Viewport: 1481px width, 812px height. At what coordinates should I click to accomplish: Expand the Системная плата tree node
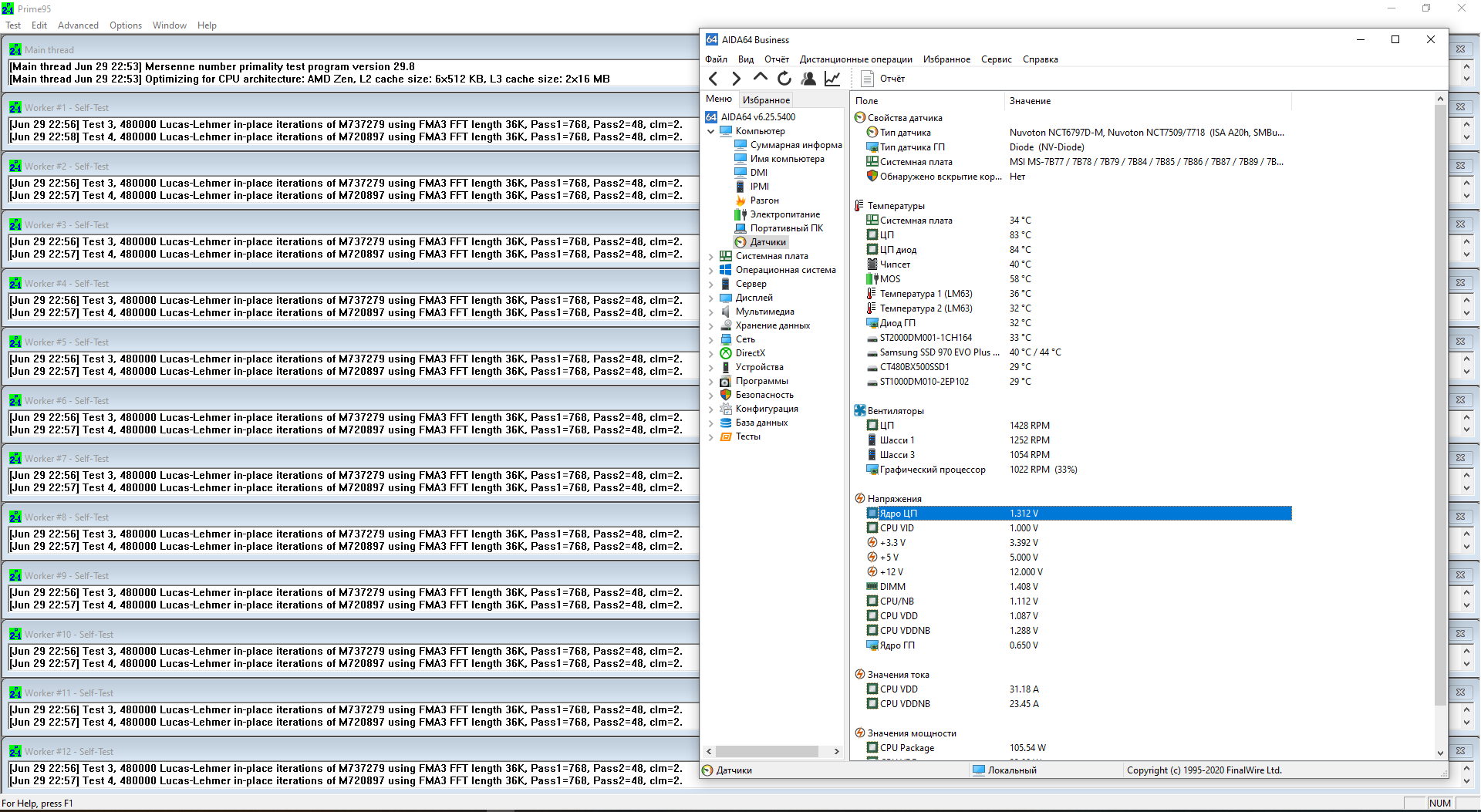pos(711,256)
